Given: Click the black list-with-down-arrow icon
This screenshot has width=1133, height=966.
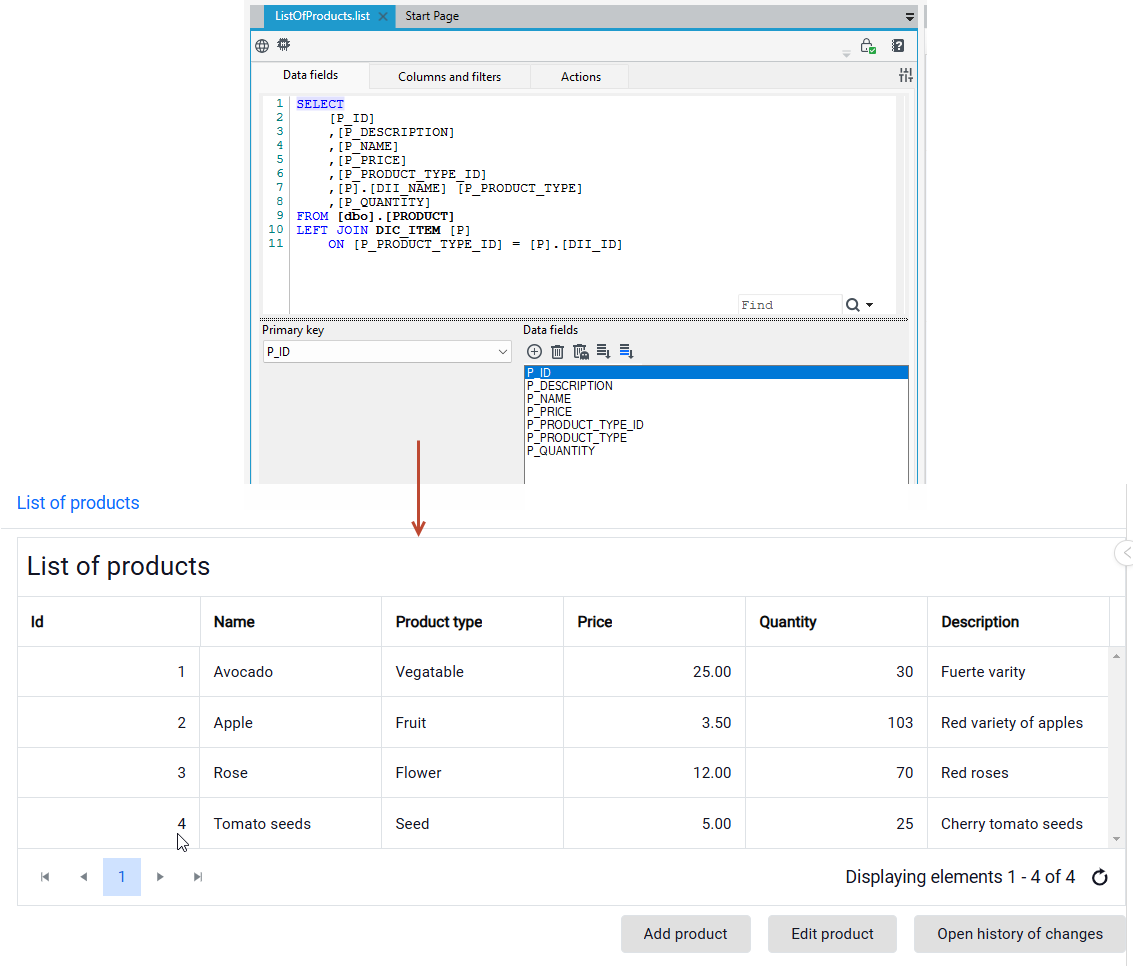Looking at the screenshot, I should click(x=603, y=352).
